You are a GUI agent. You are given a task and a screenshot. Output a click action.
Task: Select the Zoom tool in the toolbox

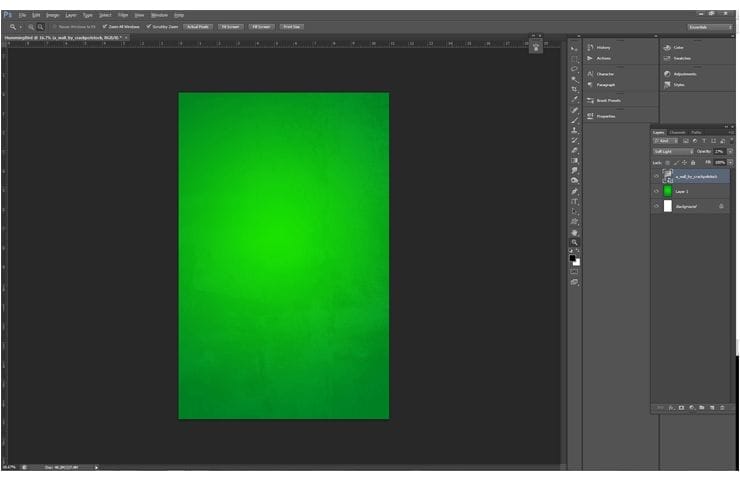(574, 242)
